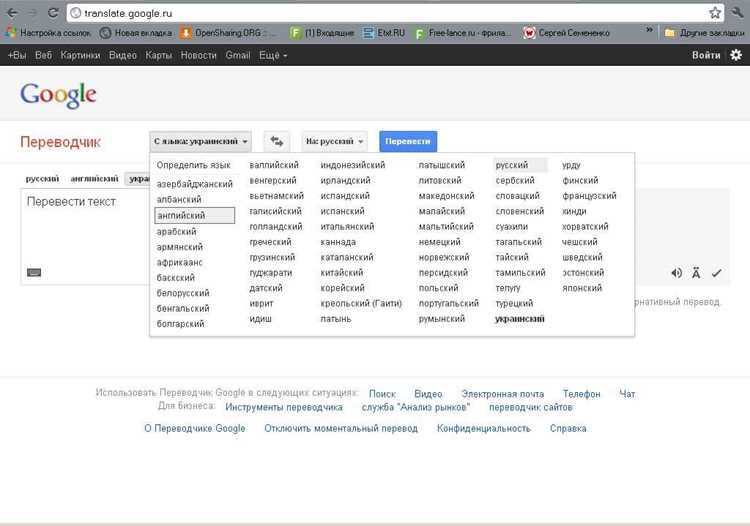Open Chrome wrench menu icon
Screen dimensions: 750x526
coord(737,13)
